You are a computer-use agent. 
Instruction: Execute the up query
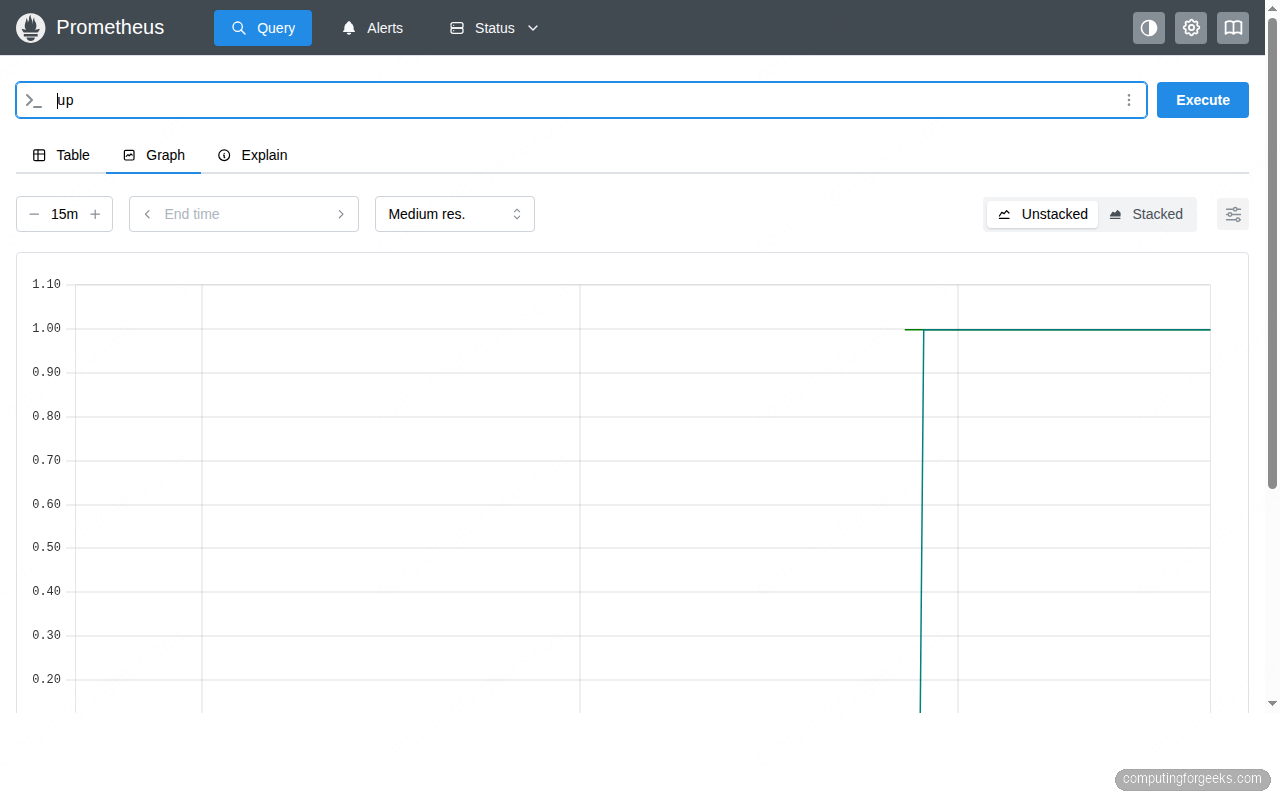tap(1202, 100)
